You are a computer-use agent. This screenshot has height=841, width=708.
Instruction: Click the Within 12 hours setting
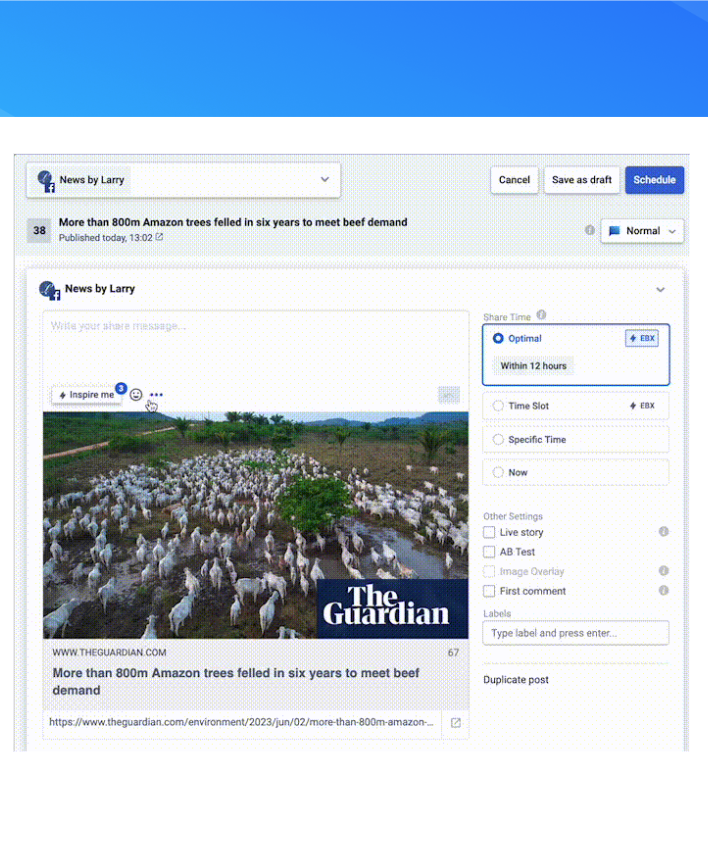tap(534, 366)
